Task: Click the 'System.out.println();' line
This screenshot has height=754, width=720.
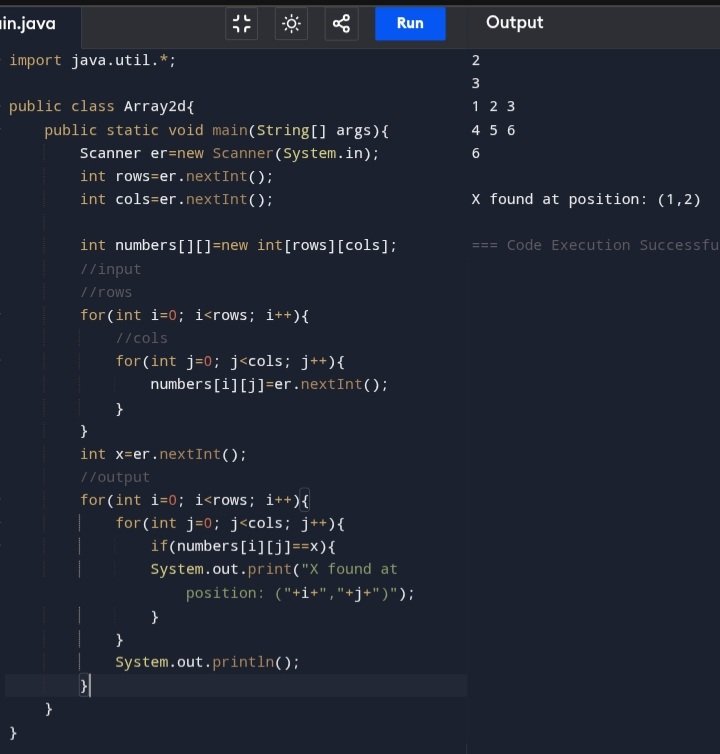Action: coord(207,663)
